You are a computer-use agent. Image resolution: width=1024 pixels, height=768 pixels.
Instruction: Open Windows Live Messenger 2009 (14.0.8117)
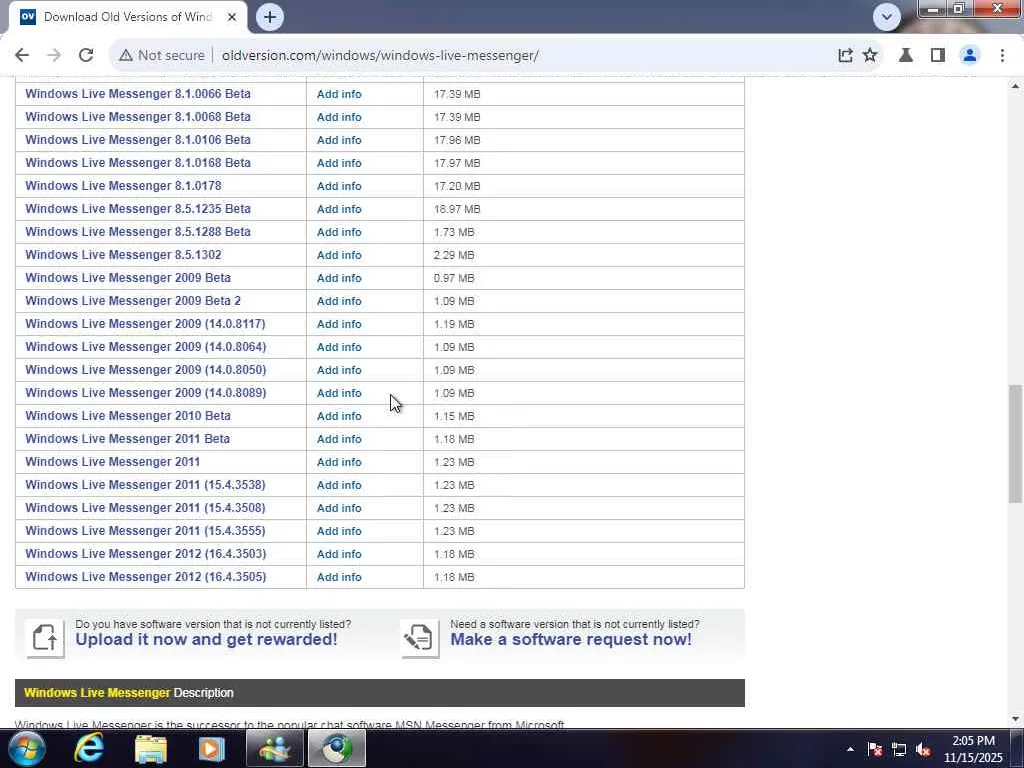click(145, 324)
